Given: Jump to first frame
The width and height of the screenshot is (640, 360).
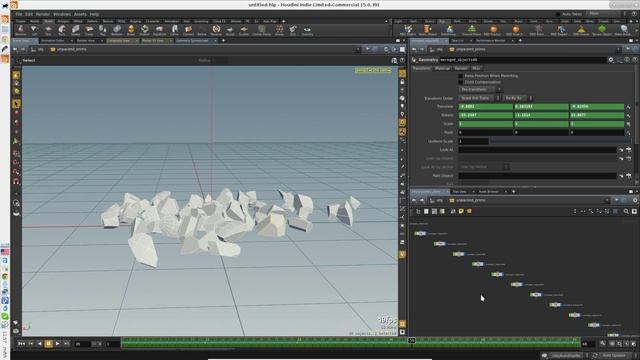Looking at the screenshot, I should click(x=21, y=344).
